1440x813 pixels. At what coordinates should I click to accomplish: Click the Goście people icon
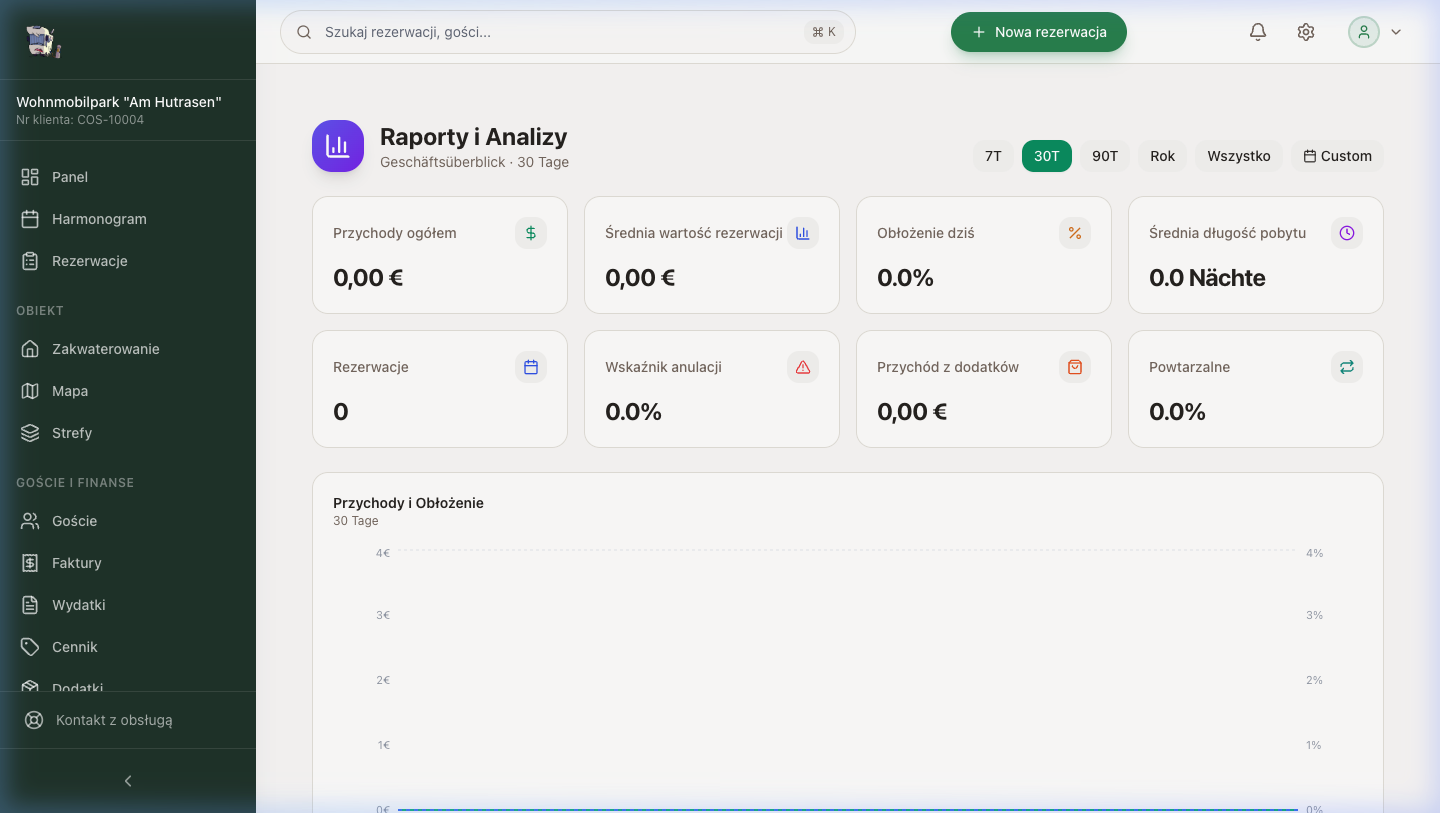click(30, 521)
